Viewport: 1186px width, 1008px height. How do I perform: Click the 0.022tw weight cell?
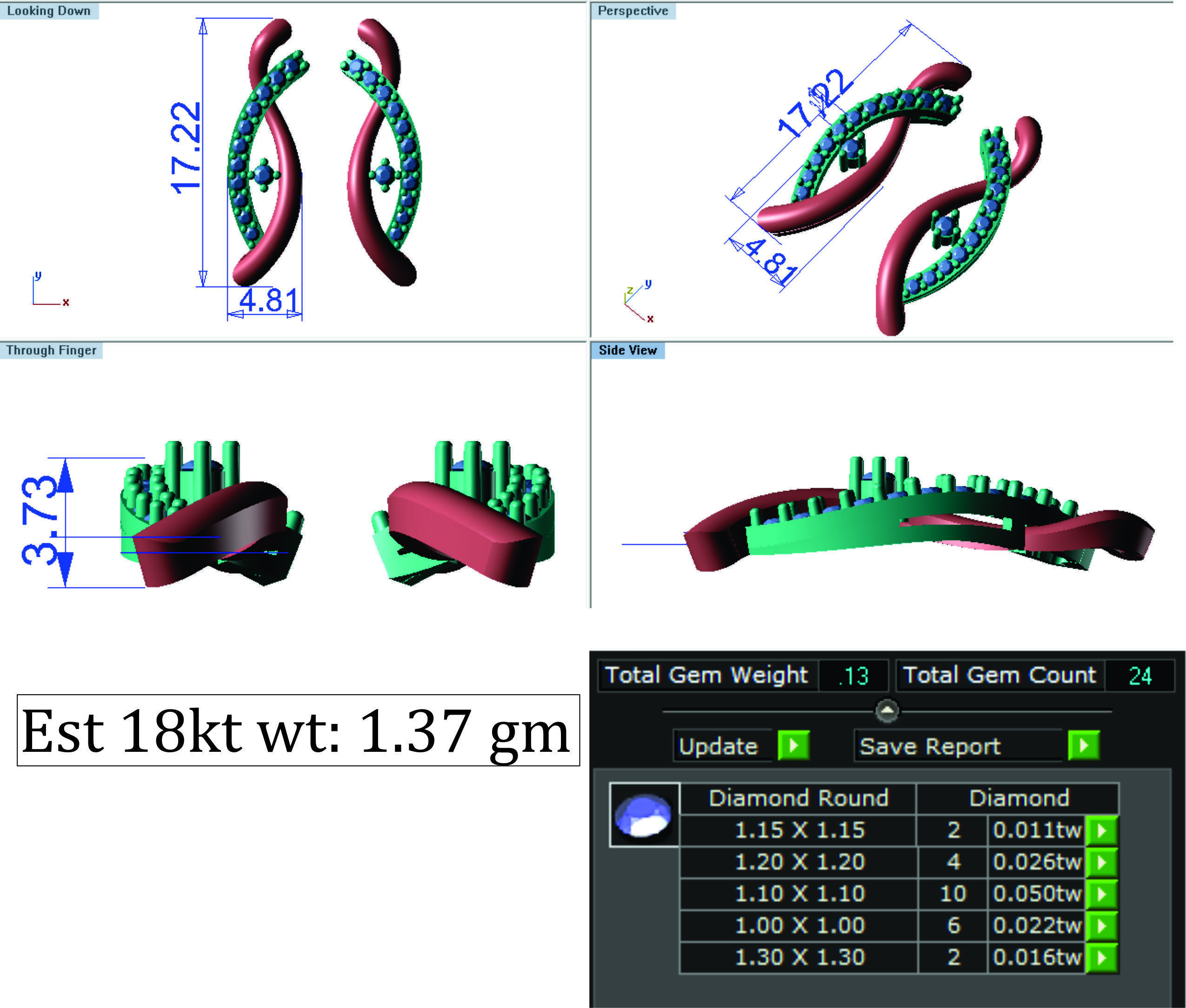[x=1037, y=925]
